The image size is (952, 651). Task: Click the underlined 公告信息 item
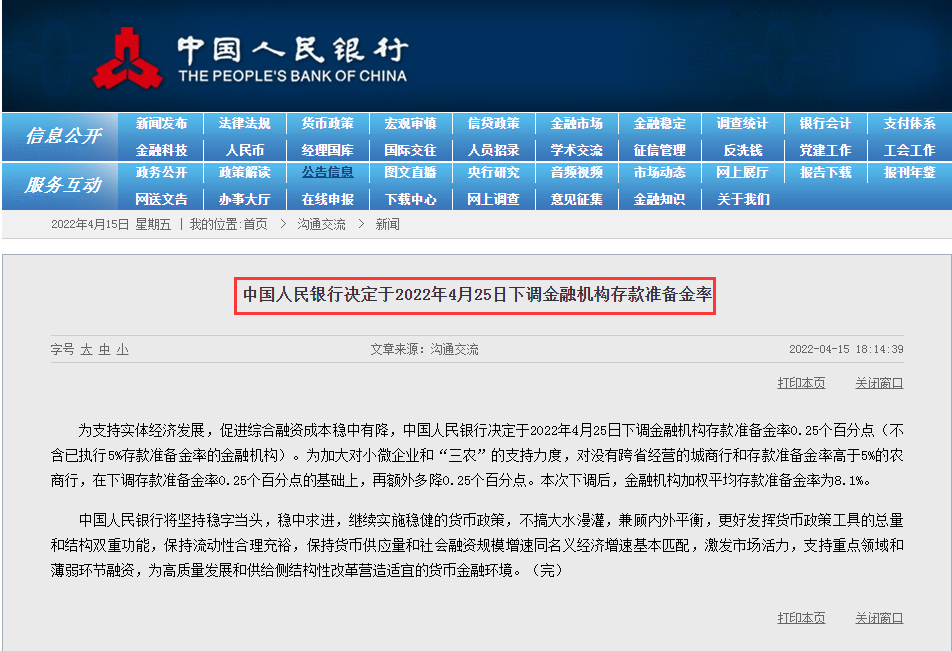click(328, 172)
